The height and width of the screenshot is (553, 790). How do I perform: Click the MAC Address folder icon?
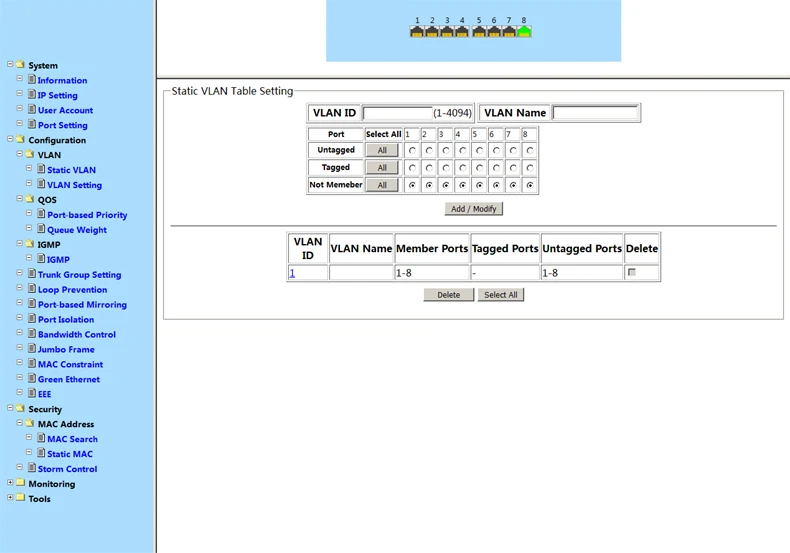pos(30,423)
